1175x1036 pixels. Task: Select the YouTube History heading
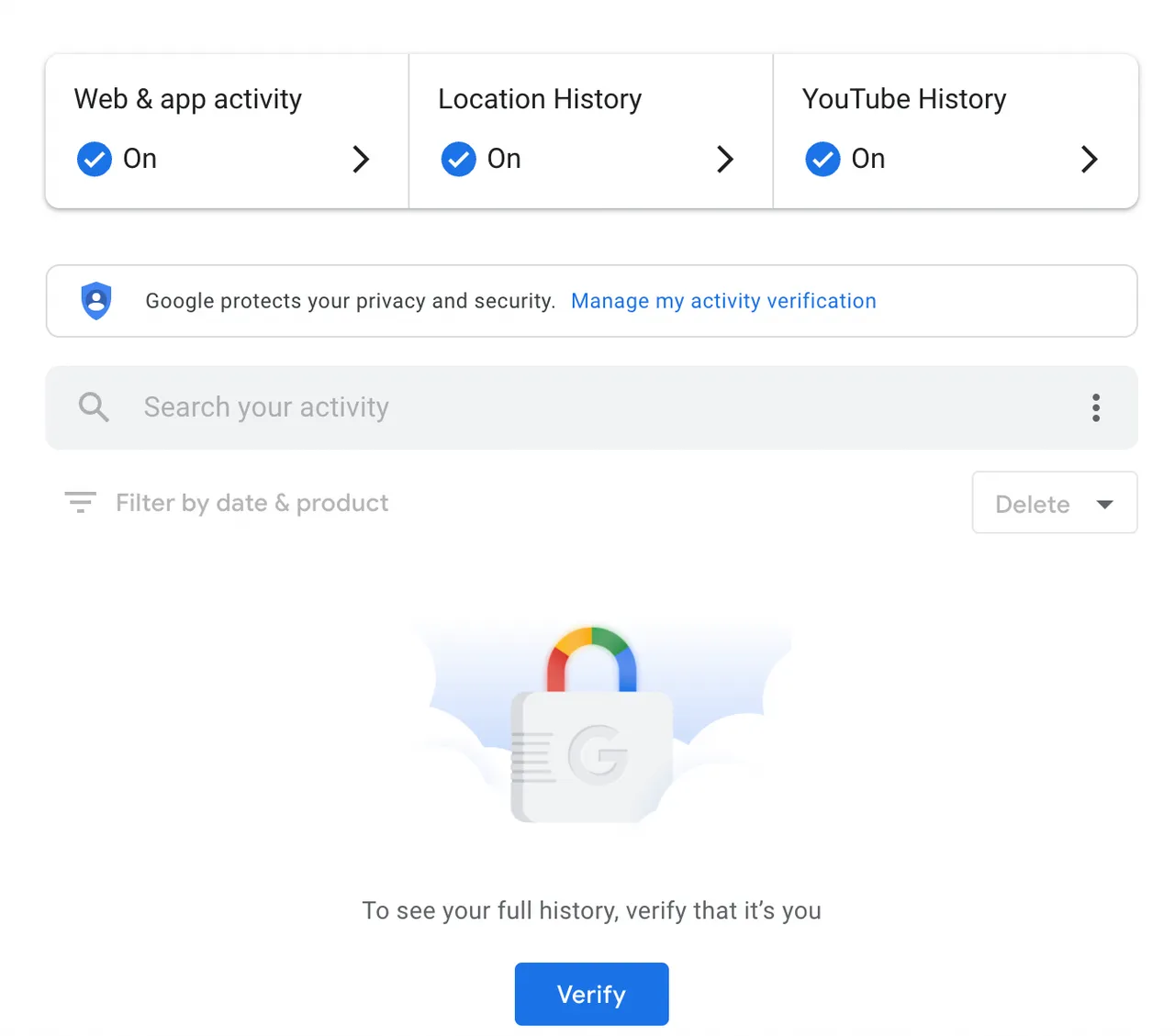click(x=904, y=99)
